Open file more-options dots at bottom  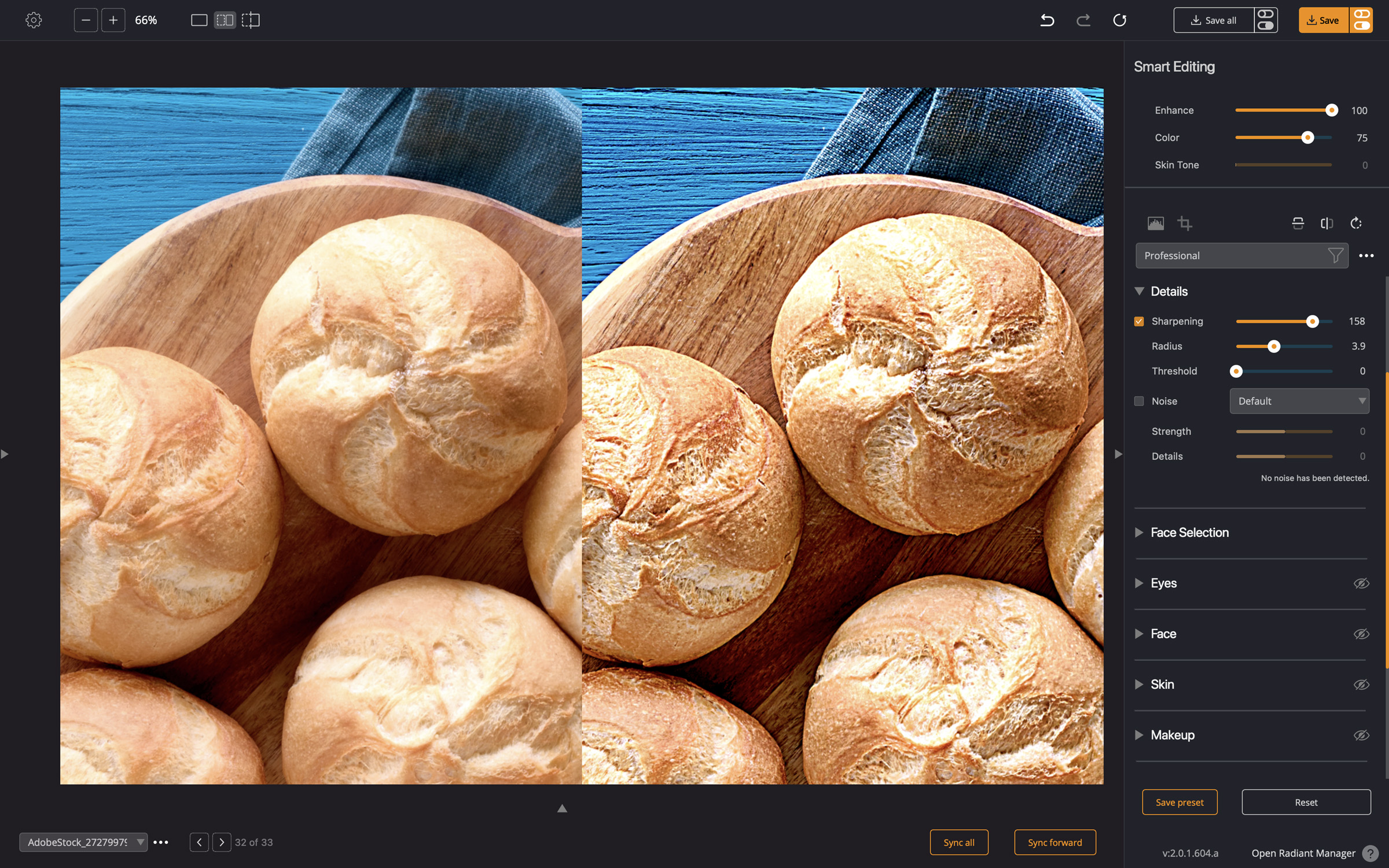click(x=161, y=843)
